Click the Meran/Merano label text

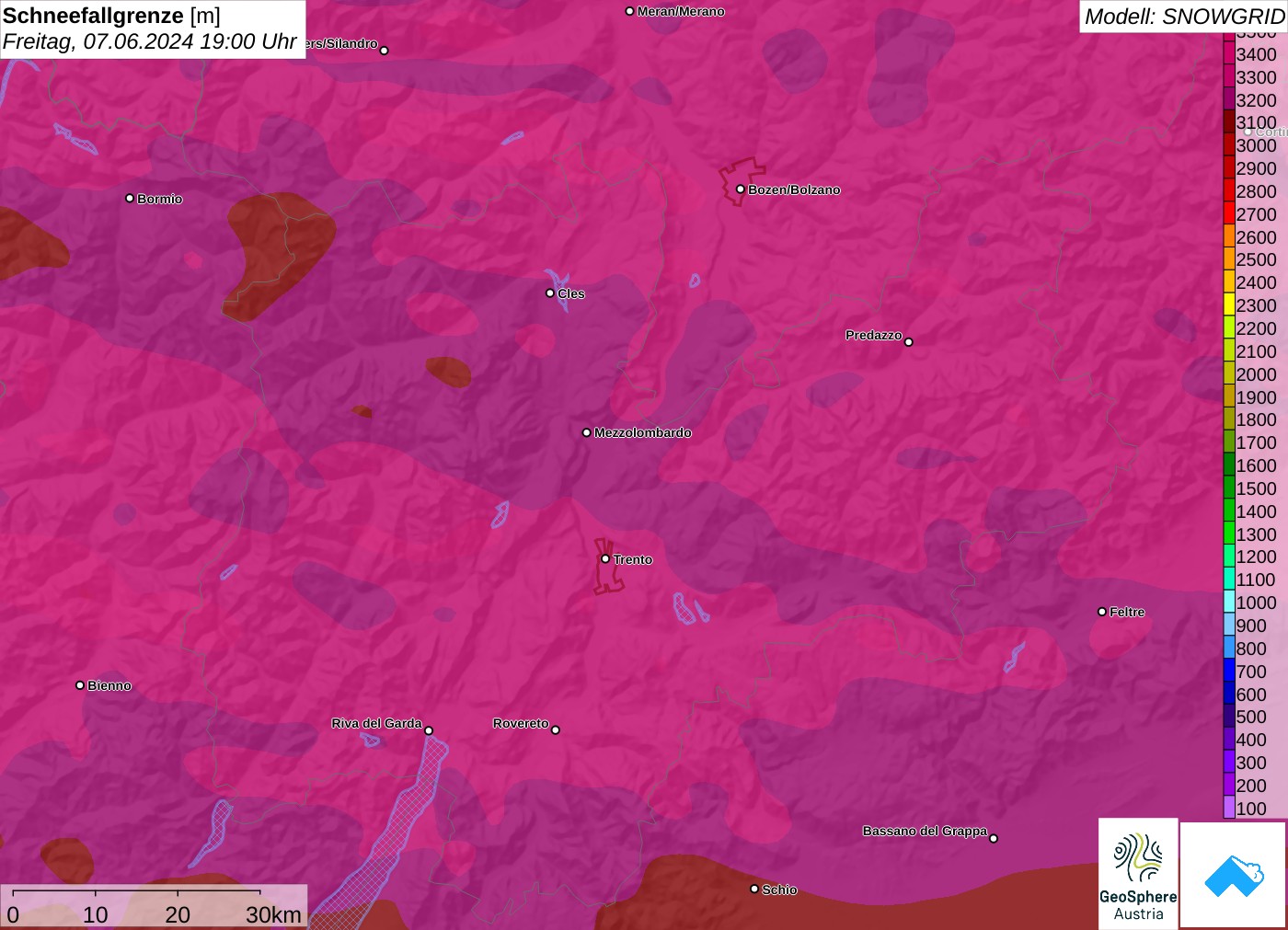(681, 11)
